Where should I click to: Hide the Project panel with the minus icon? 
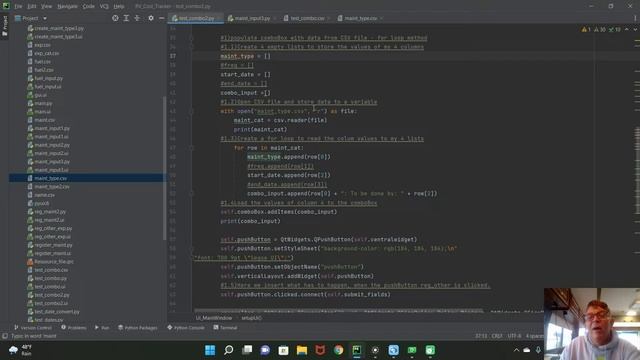pyautogui.click(x=162, y=18)
